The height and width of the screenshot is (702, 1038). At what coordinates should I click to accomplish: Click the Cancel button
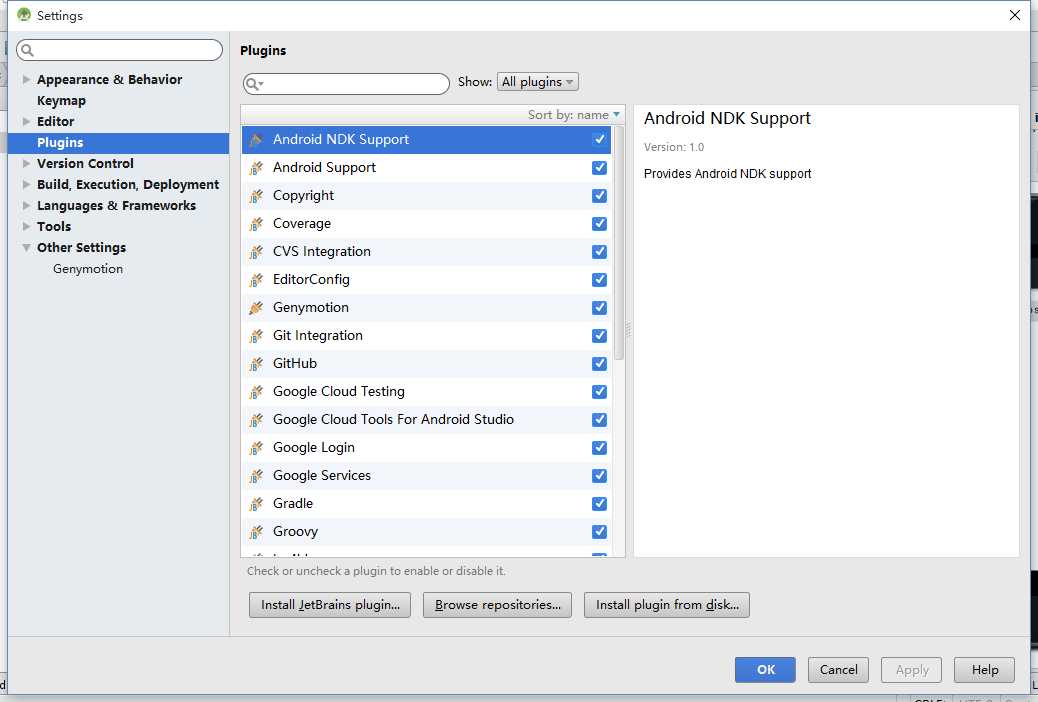[x=838, y=670]
